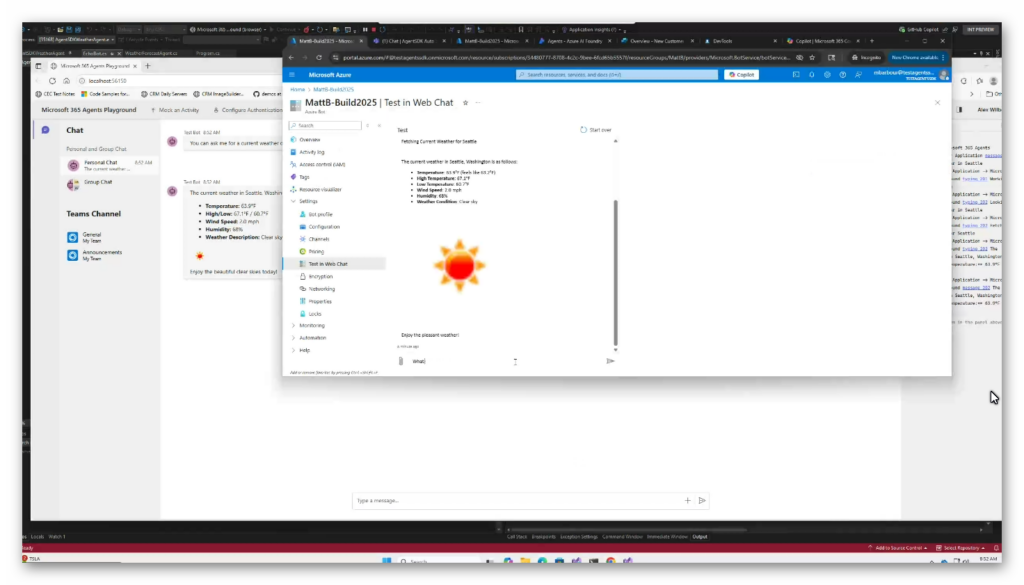The image size is (1024, 585).
Task: Open Locks settings page
Action: [315, 313]
